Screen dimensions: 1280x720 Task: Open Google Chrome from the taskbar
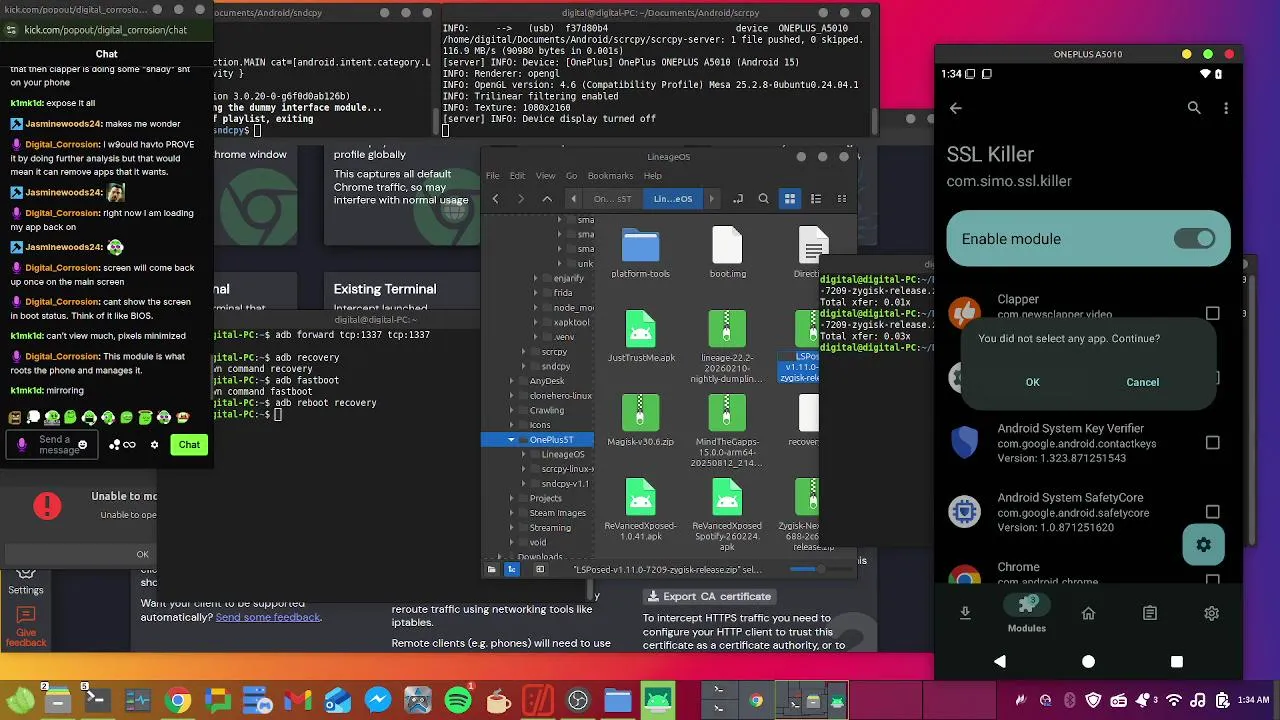[x=178, y=700]
